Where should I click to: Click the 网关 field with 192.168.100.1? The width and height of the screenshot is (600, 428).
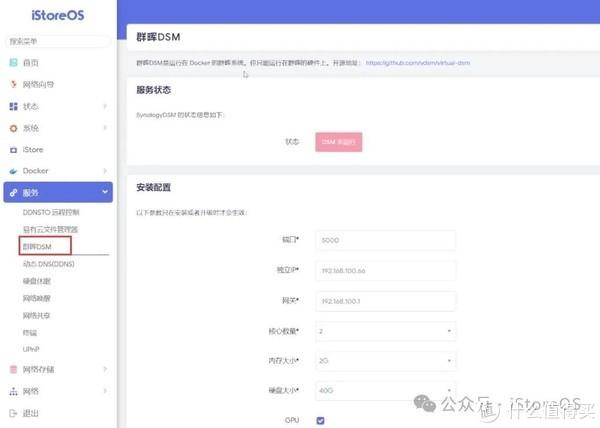point(386,301)
